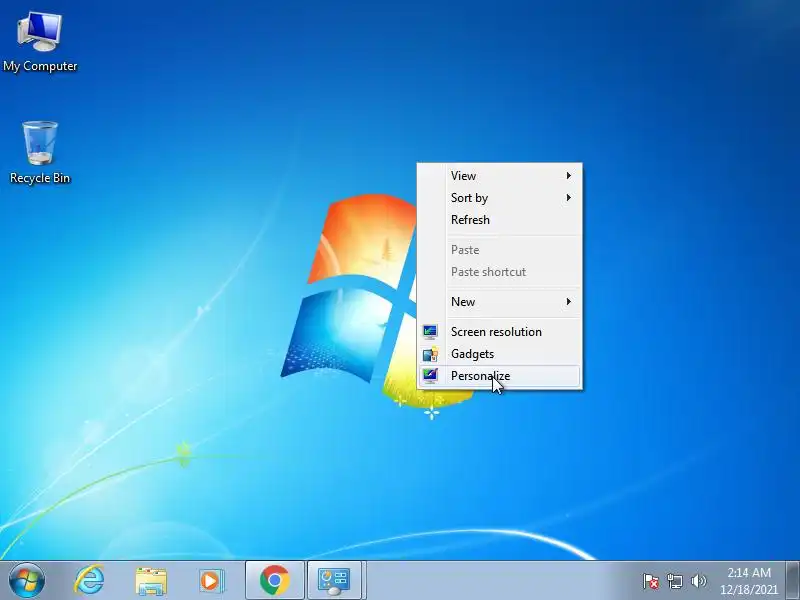The width and height of the screenshot is (800, 600).
Task: Open the Windows Start orb
Action: (27, 580)
